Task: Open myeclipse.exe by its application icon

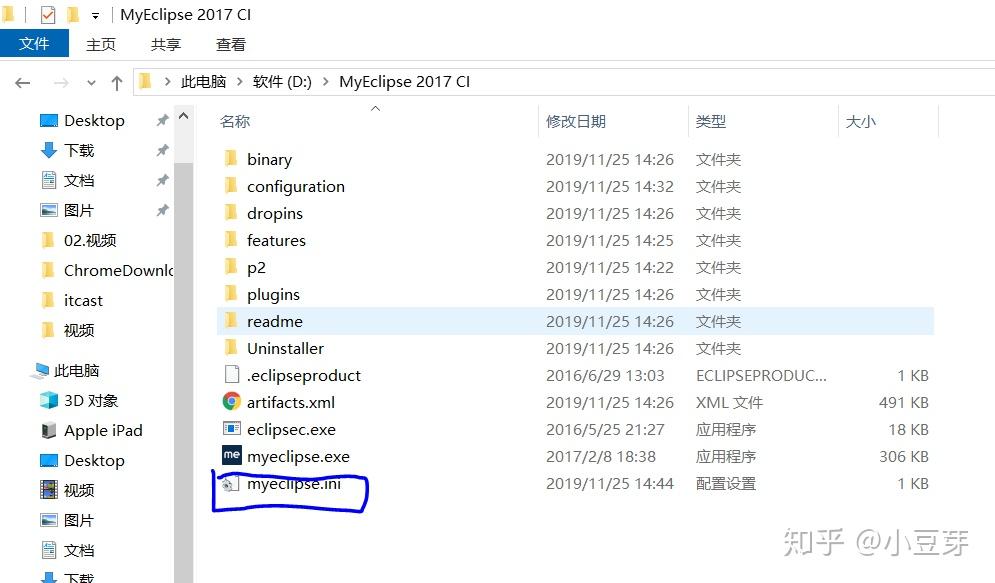Action: 231,456
